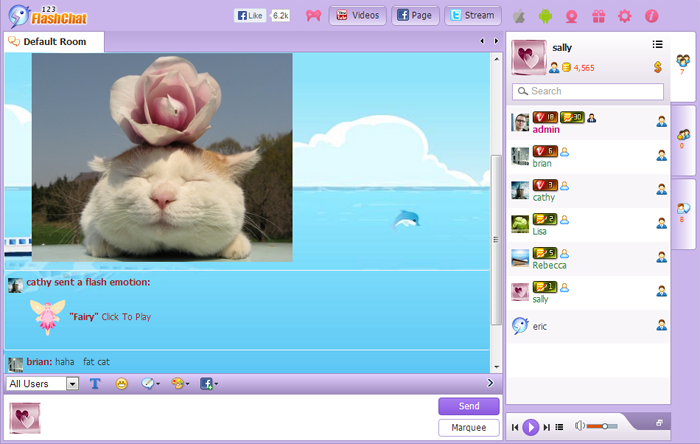This screenshot has height=444, width=700.
Task: Expand the Facebook share dropdown arrow
Action: coord(216,384)
